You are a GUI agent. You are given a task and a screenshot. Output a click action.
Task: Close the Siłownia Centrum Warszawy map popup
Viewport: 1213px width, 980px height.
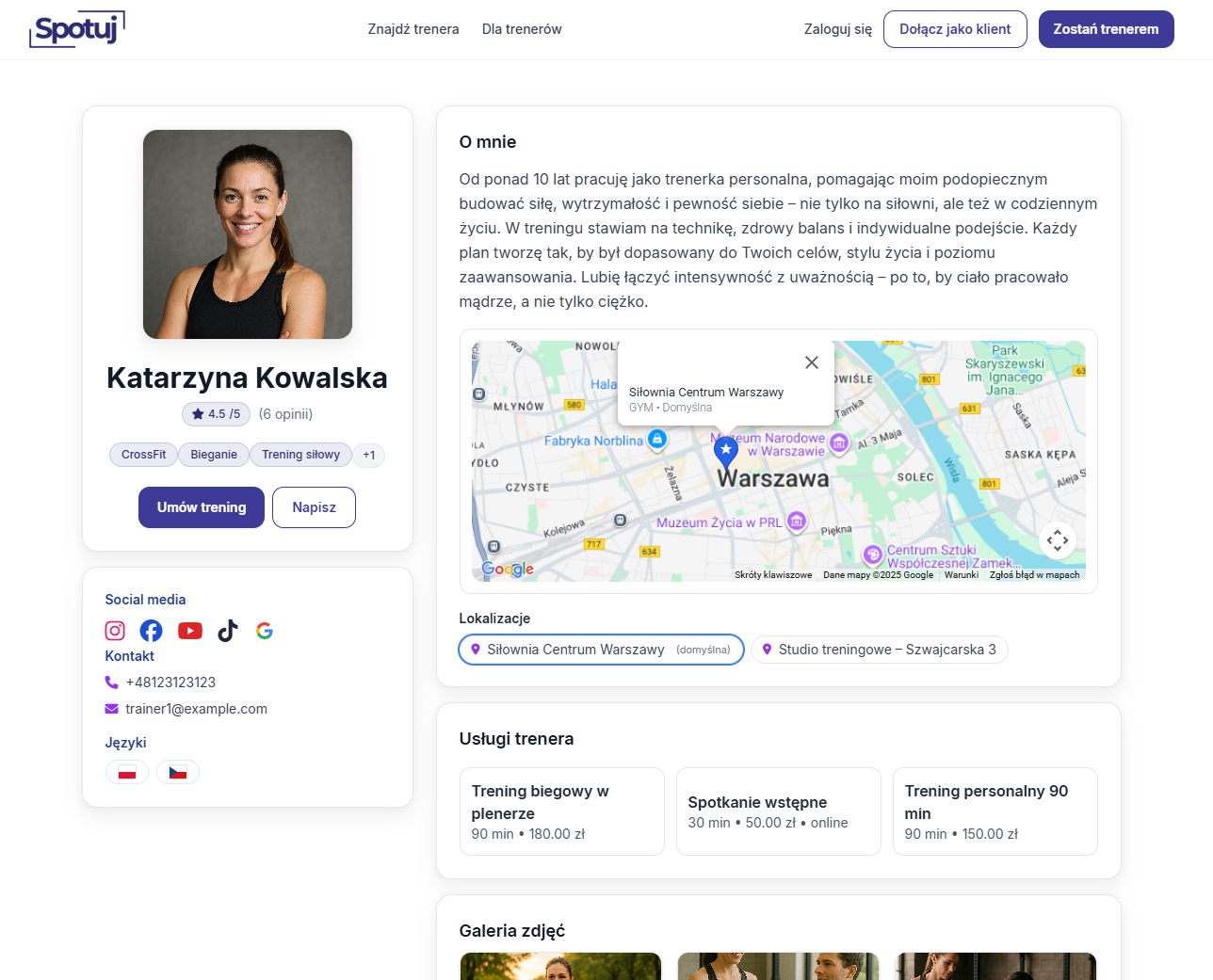(x=811, y=361)
